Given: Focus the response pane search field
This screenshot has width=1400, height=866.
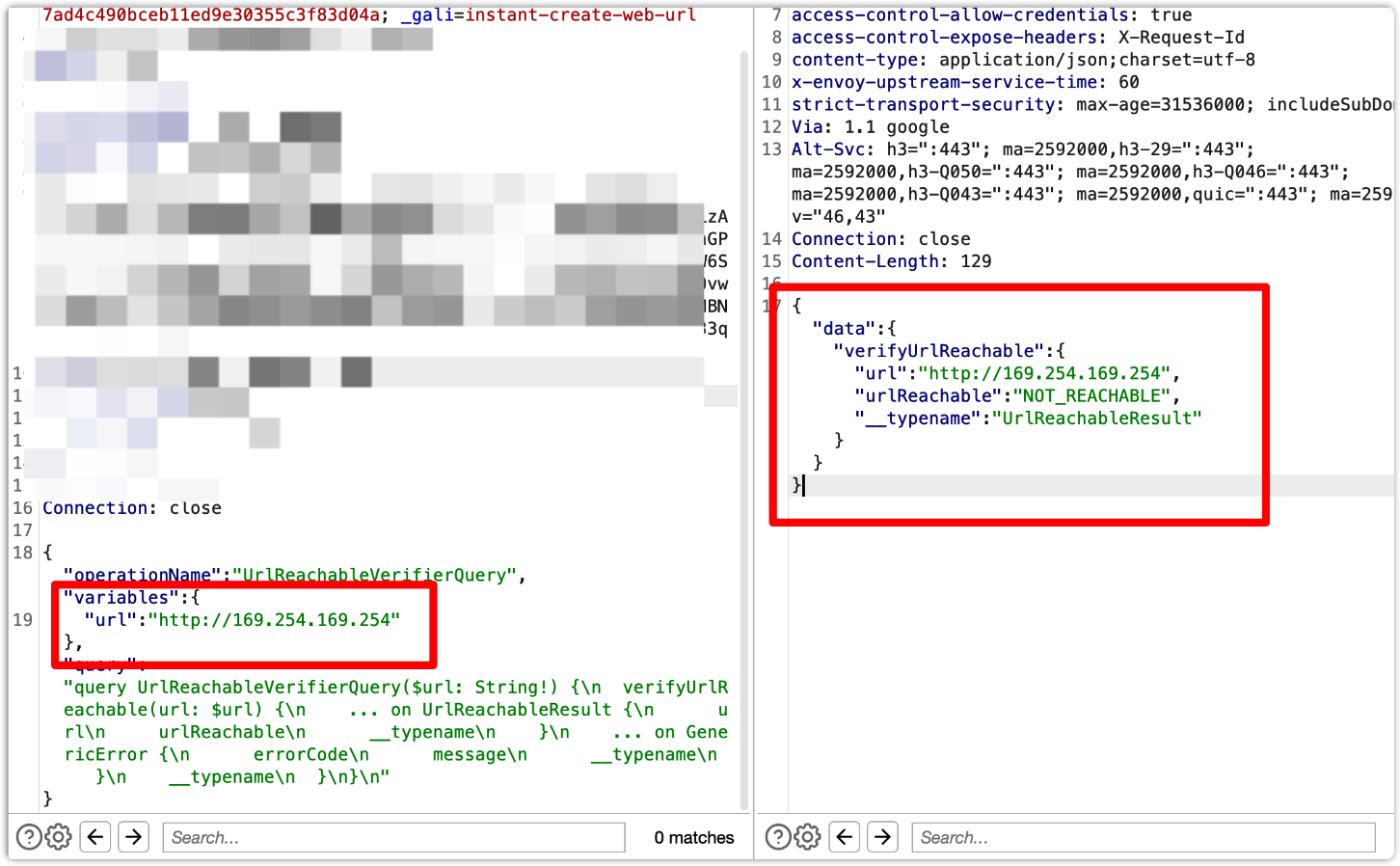Looking at the screenshot, I should coord(1144,837).
